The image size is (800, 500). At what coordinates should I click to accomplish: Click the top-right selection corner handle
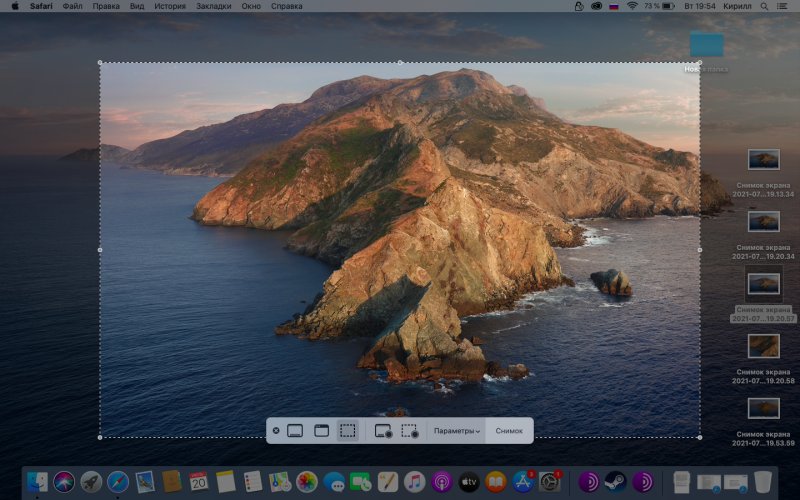[699, 63]
